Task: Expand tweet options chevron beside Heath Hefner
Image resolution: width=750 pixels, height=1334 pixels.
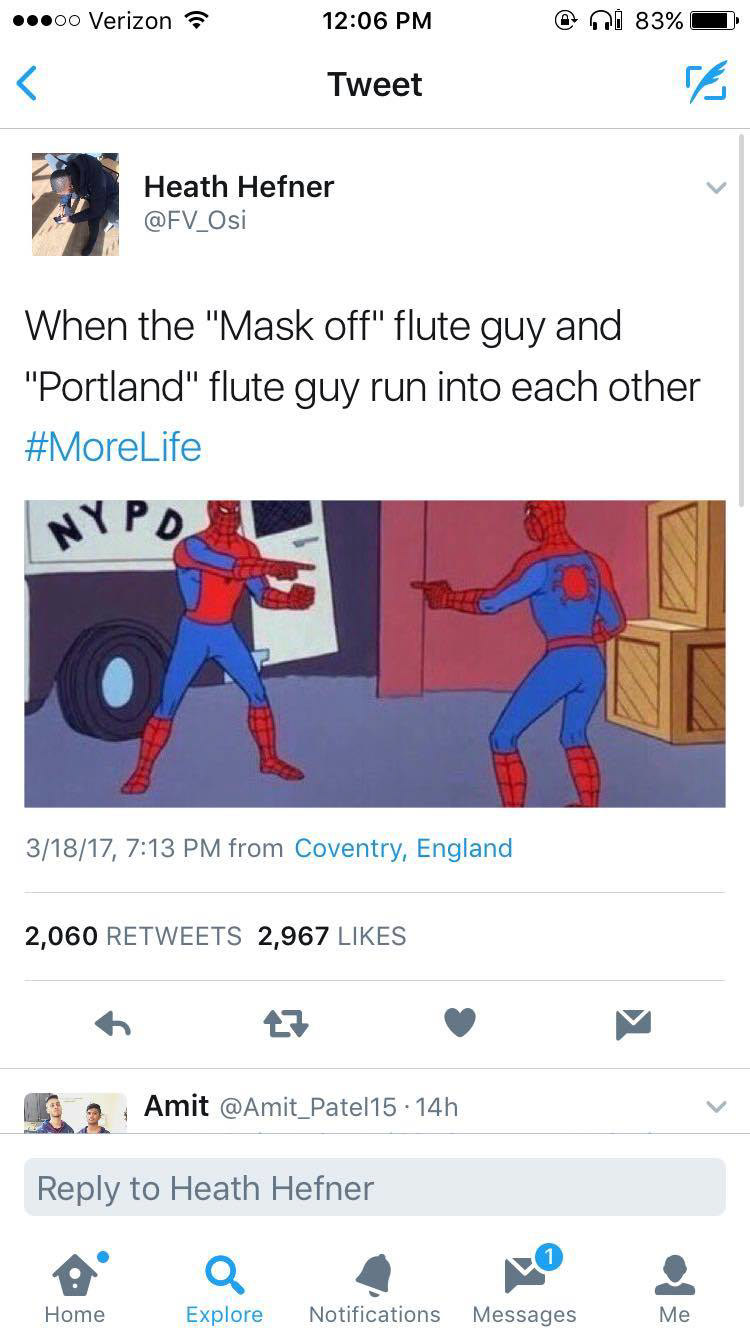Action: tap(715, 187)
